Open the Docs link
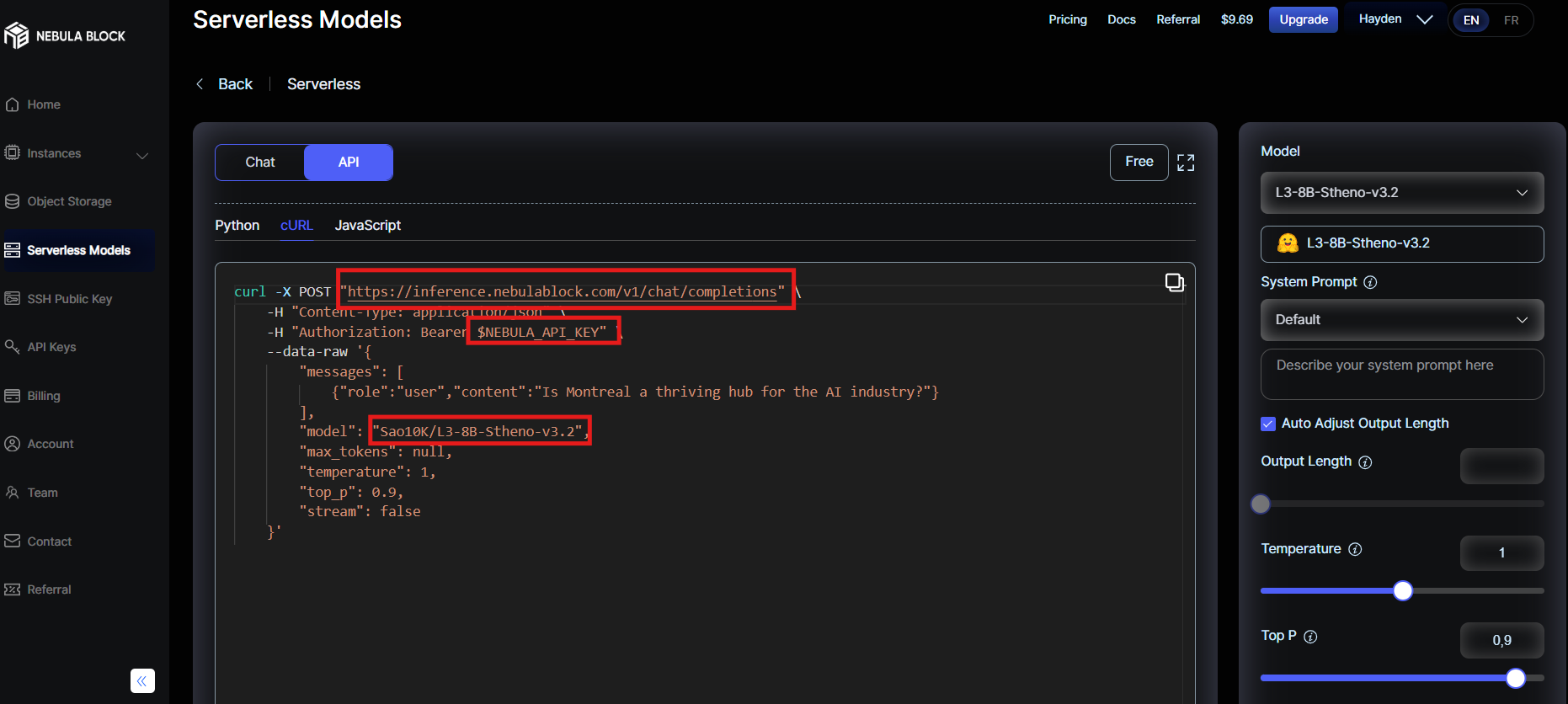Image resolution: width=1568 pixels, height=704 pixels. point(1121,19)
